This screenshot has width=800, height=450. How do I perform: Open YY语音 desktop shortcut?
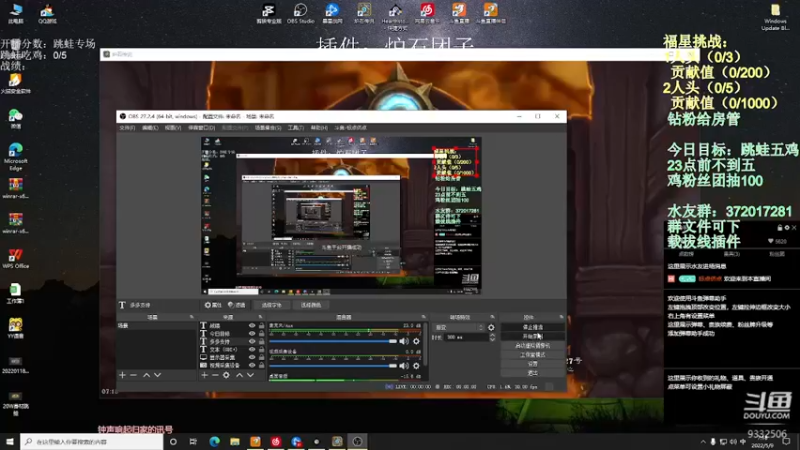(15, 328)
